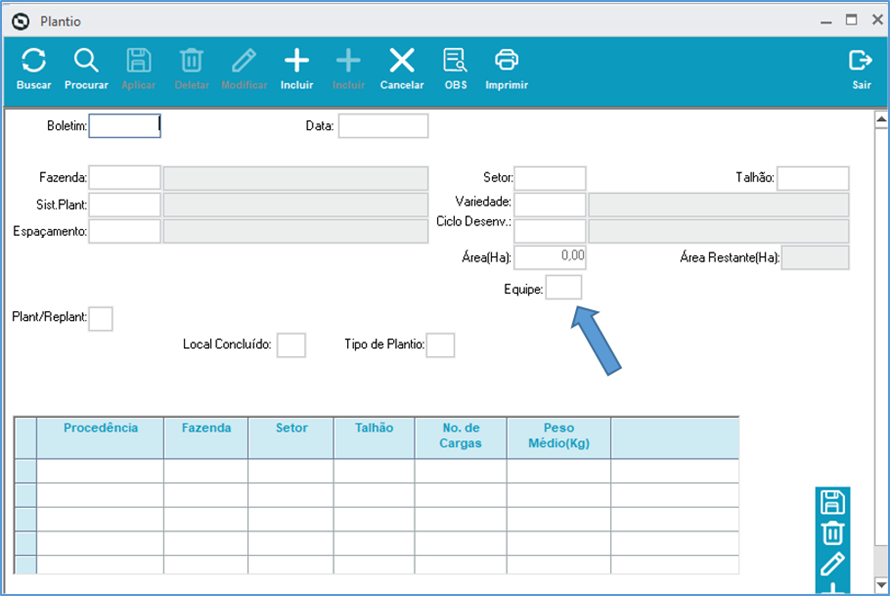Click the Talhão column header in grid
This screenshot has height=596, width=890.
[374, 438]
